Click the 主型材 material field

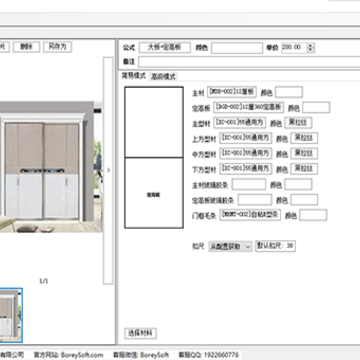(x=239, y=123)
